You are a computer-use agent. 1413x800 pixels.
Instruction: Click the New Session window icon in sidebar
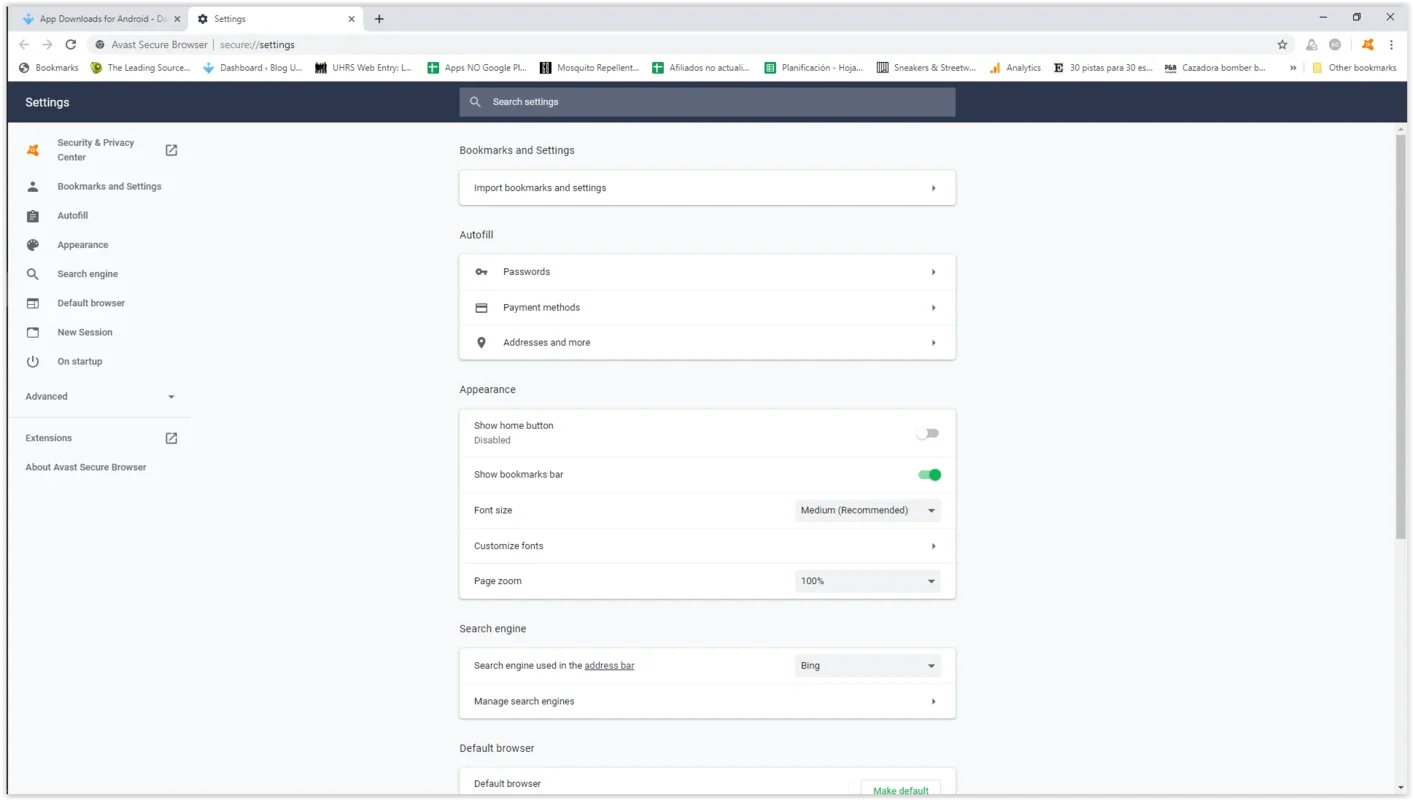coord(33,332)
